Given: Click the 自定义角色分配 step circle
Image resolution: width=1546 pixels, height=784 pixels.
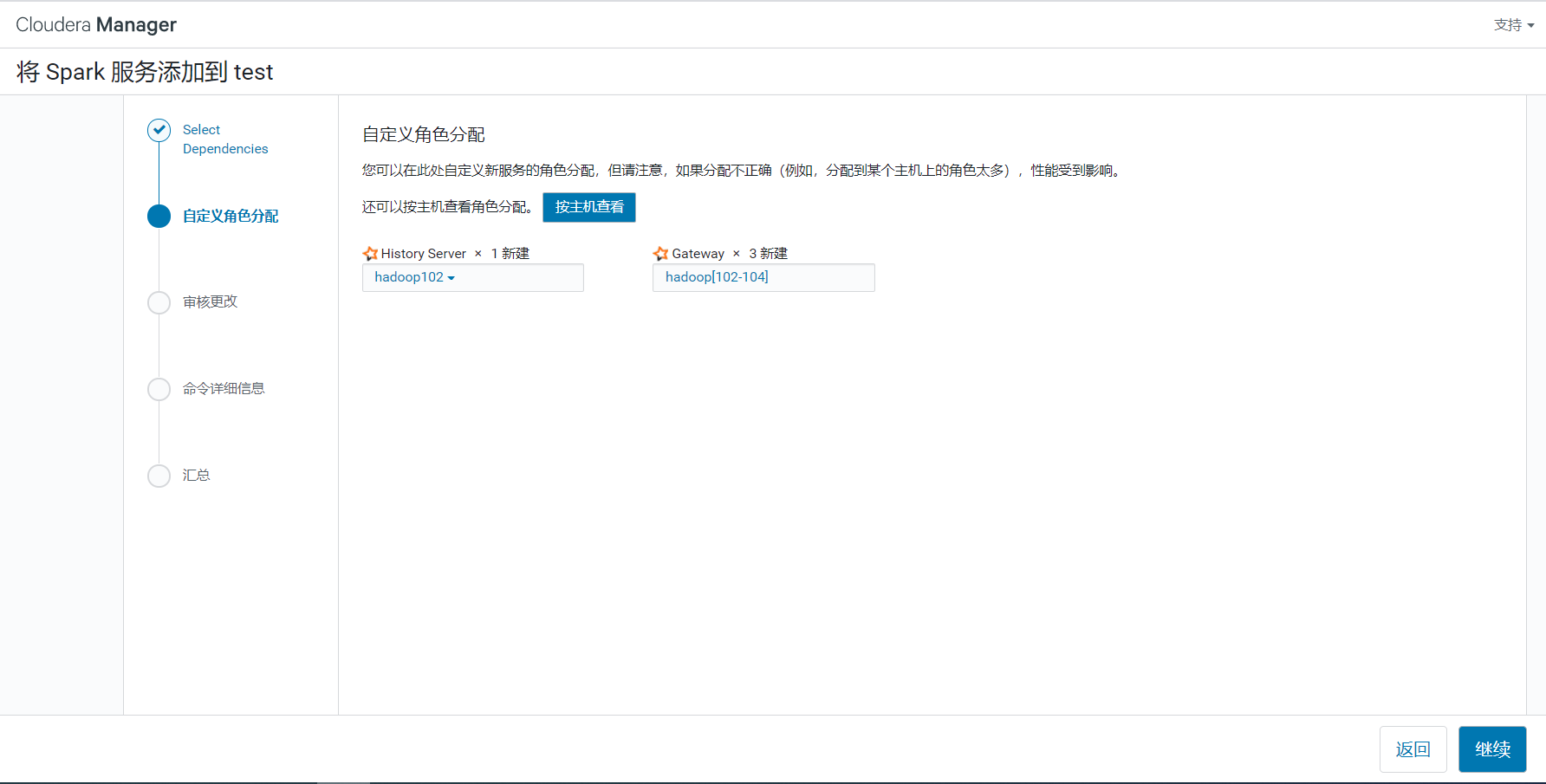Looking at the screenshot, I should tap(159, 216).
